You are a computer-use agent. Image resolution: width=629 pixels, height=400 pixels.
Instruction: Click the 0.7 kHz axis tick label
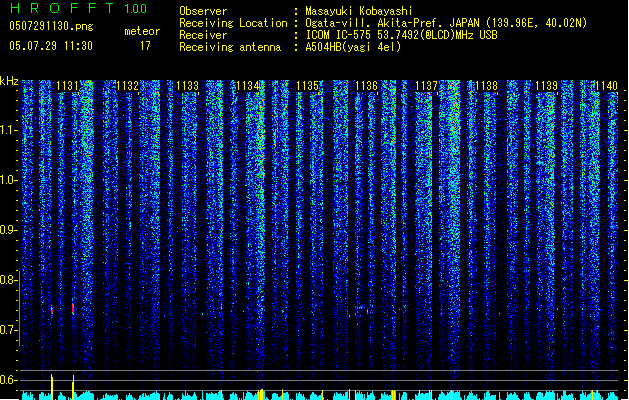8,330
